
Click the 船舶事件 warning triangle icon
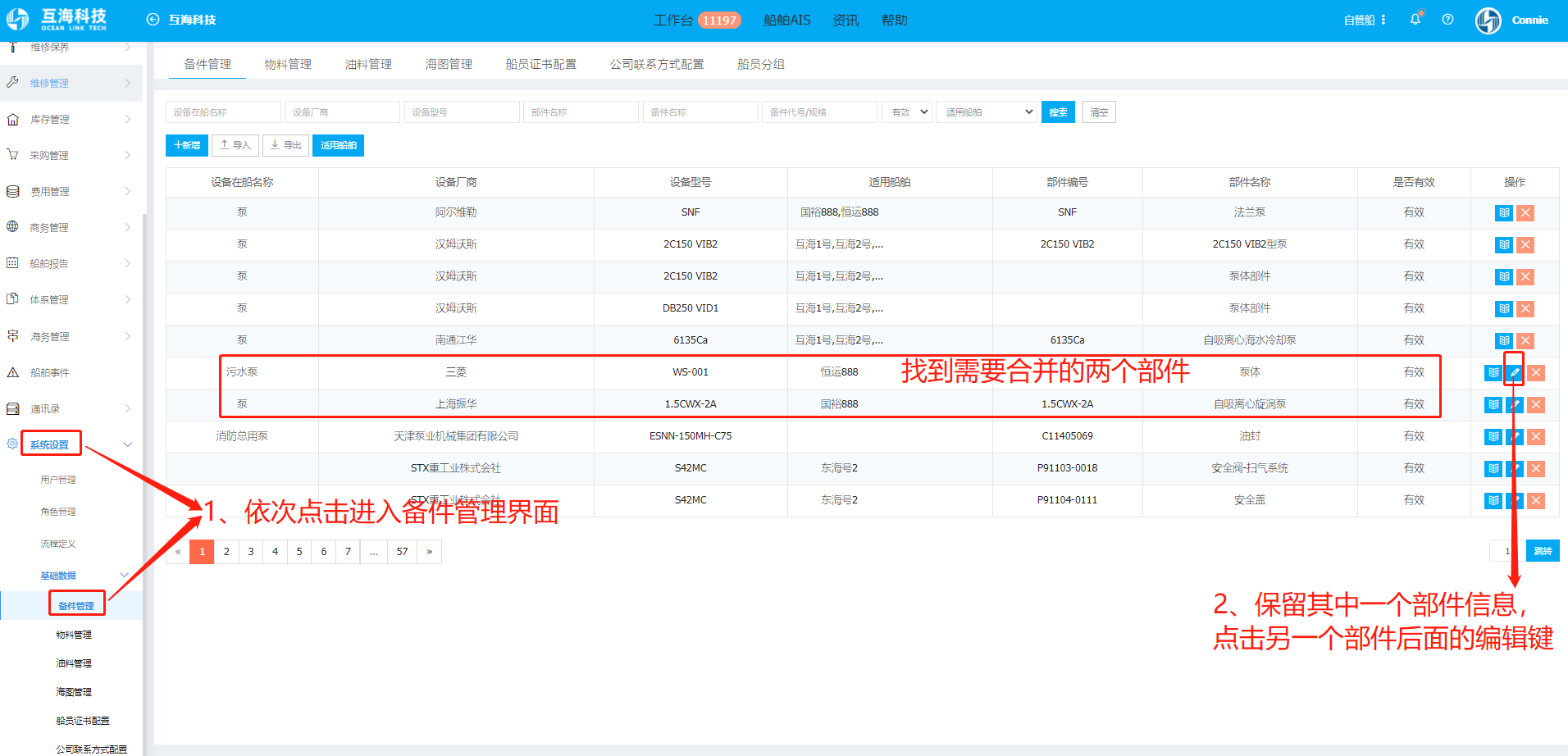pyautogui.click(x=13, y=372)
